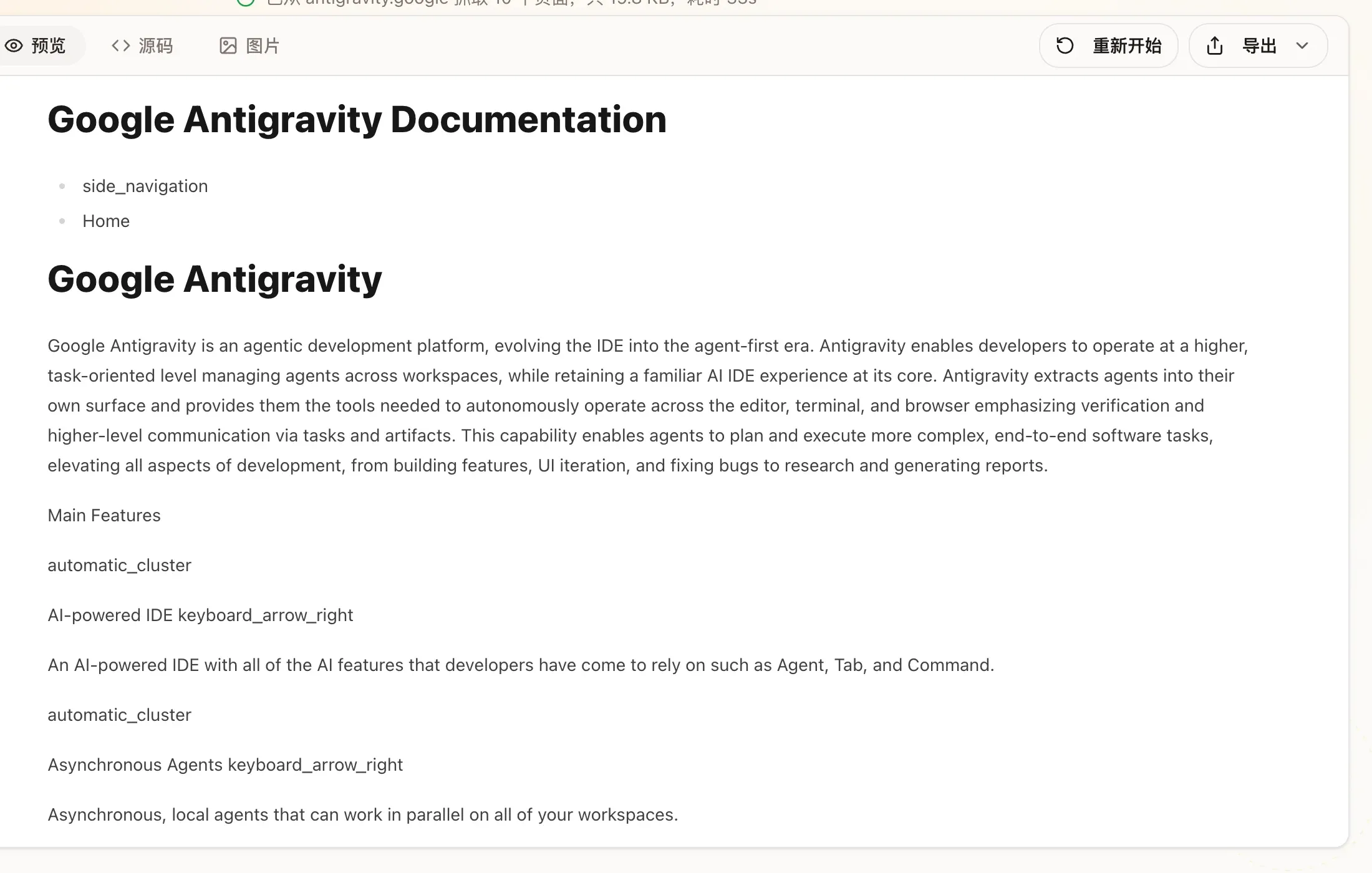Click the eye icon on the 预览 tab
Viewport: 1372px width, 873px height.
point(14,46)
